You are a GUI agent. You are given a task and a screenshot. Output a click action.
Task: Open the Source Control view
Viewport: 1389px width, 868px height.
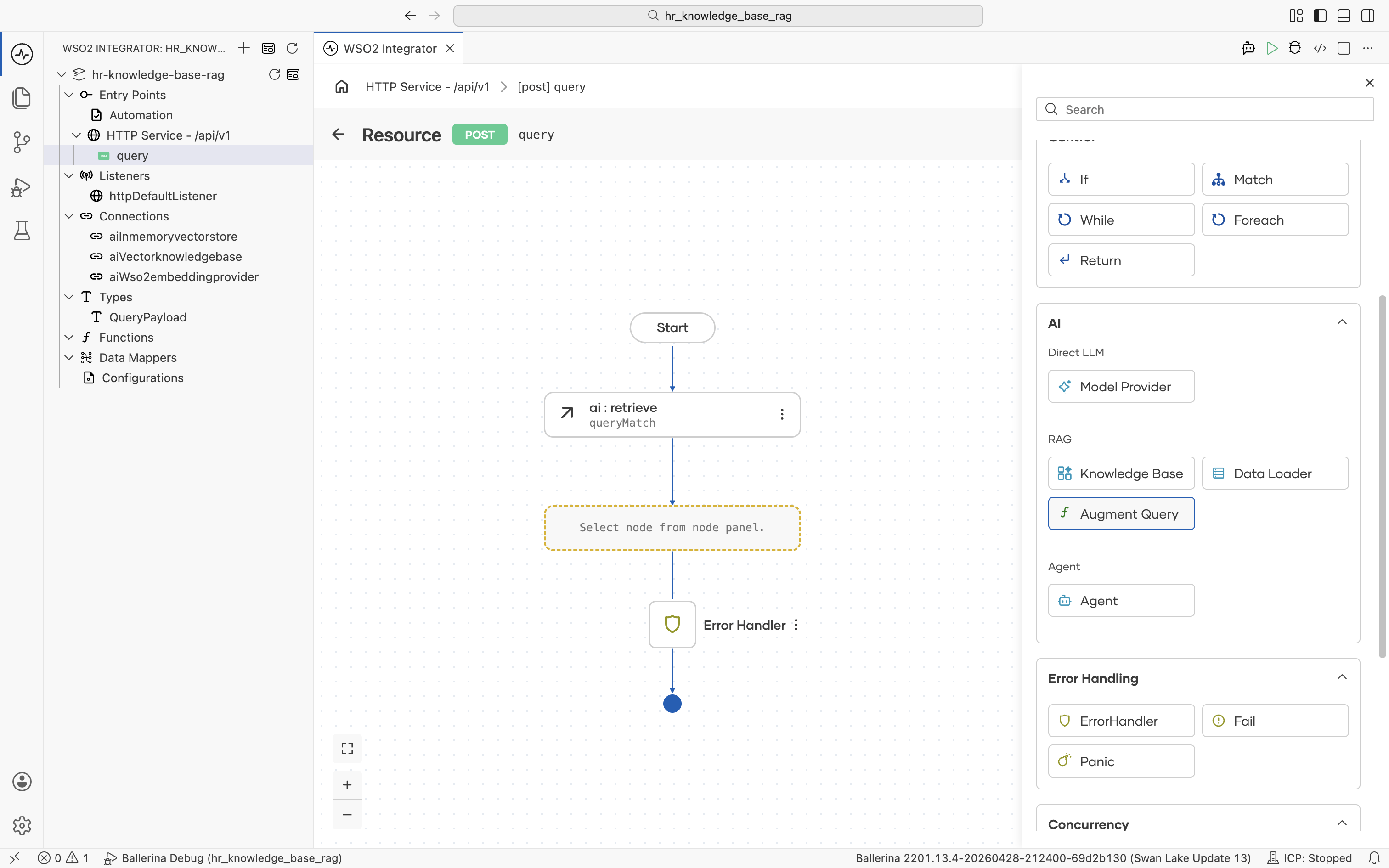pyautogui.click(x=22, y=142)
